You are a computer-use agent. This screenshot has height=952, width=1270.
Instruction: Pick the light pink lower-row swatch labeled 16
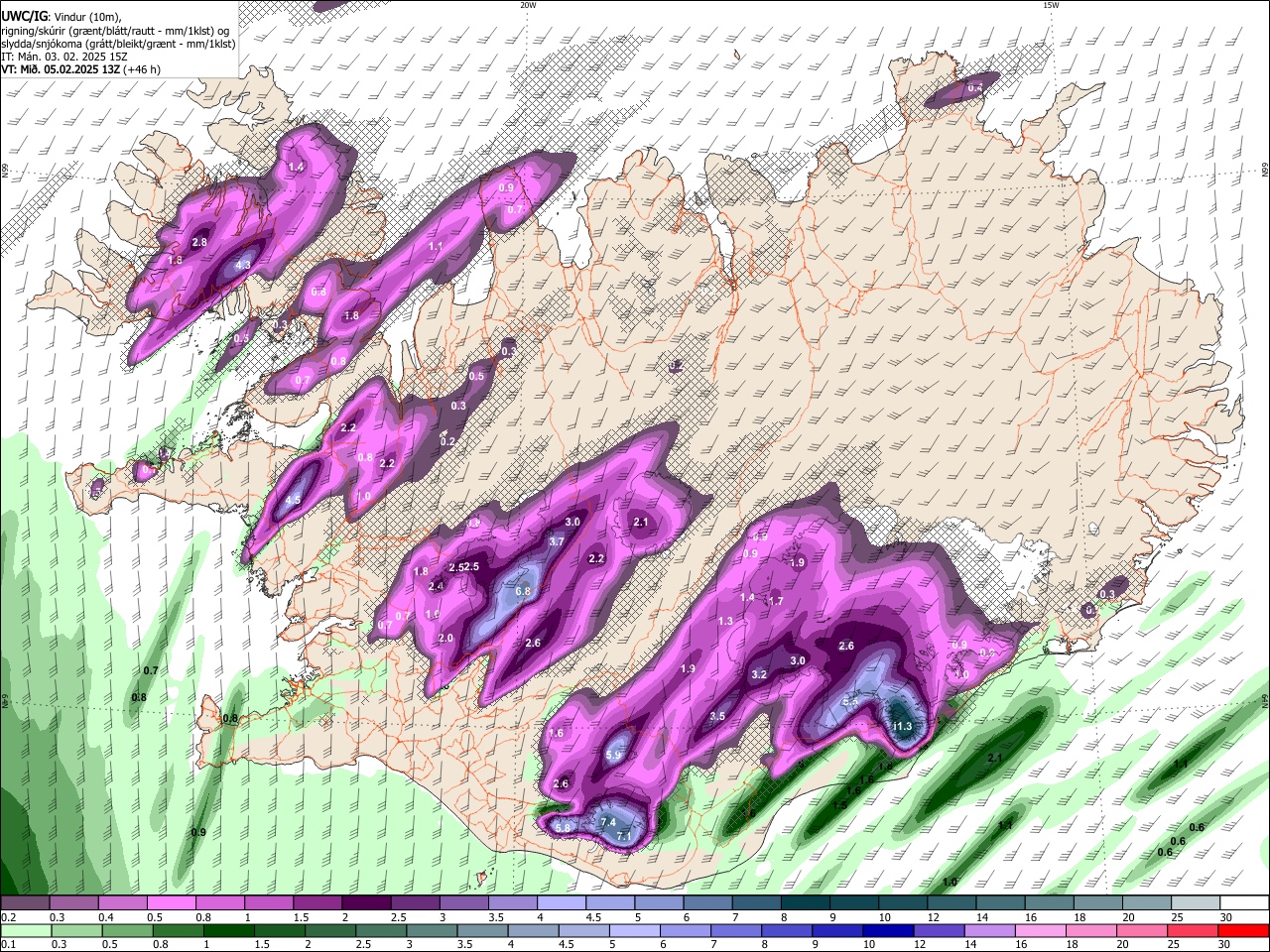coord(1039,930)
